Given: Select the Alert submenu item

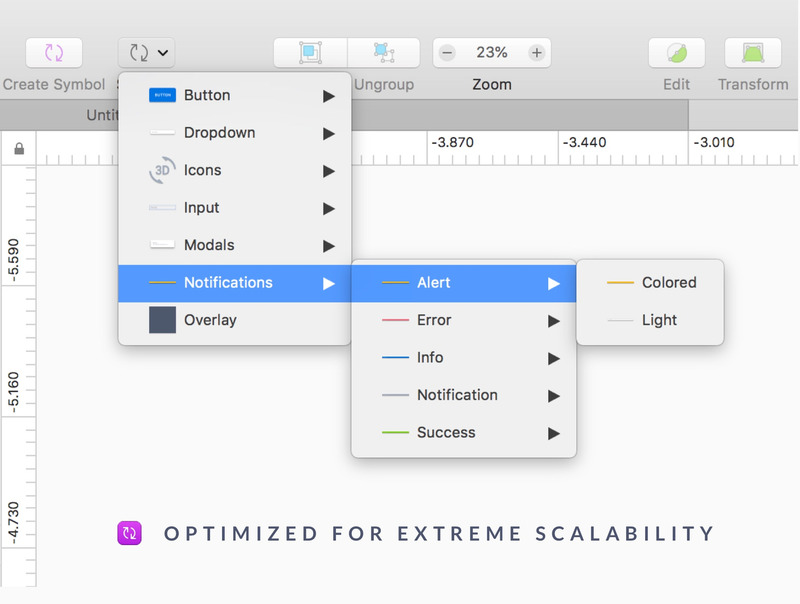Looking at the screenshot, I should tap(464, 283).
